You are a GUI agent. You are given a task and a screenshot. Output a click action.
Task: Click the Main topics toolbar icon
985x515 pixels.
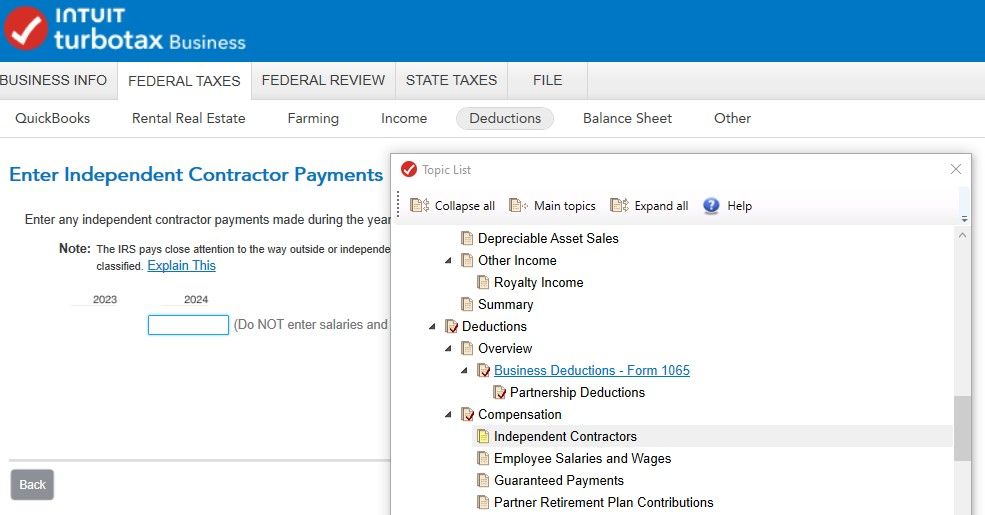click(x=519, y=205)
